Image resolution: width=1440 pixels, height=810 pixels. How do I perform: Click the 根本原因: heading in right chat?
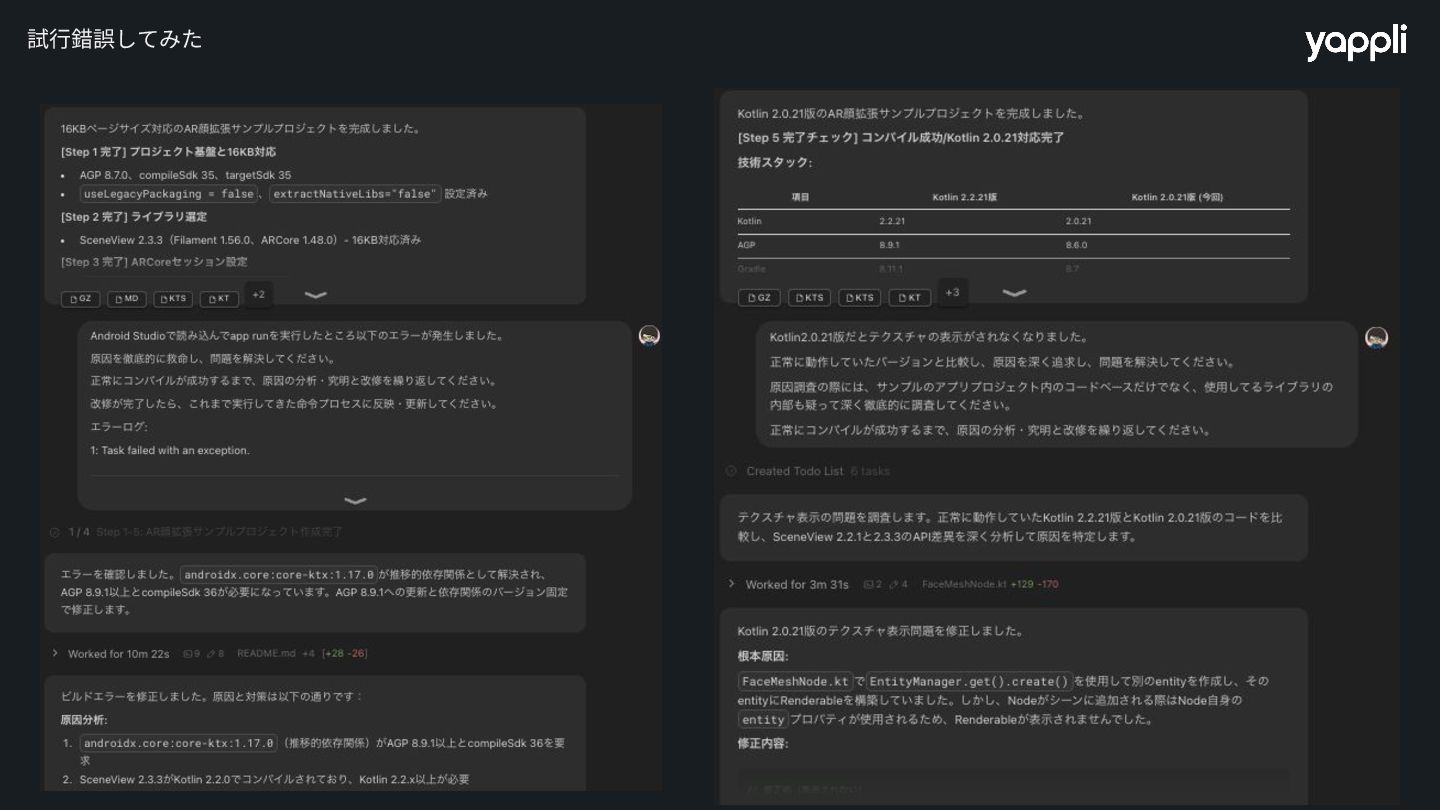[763, 656]
